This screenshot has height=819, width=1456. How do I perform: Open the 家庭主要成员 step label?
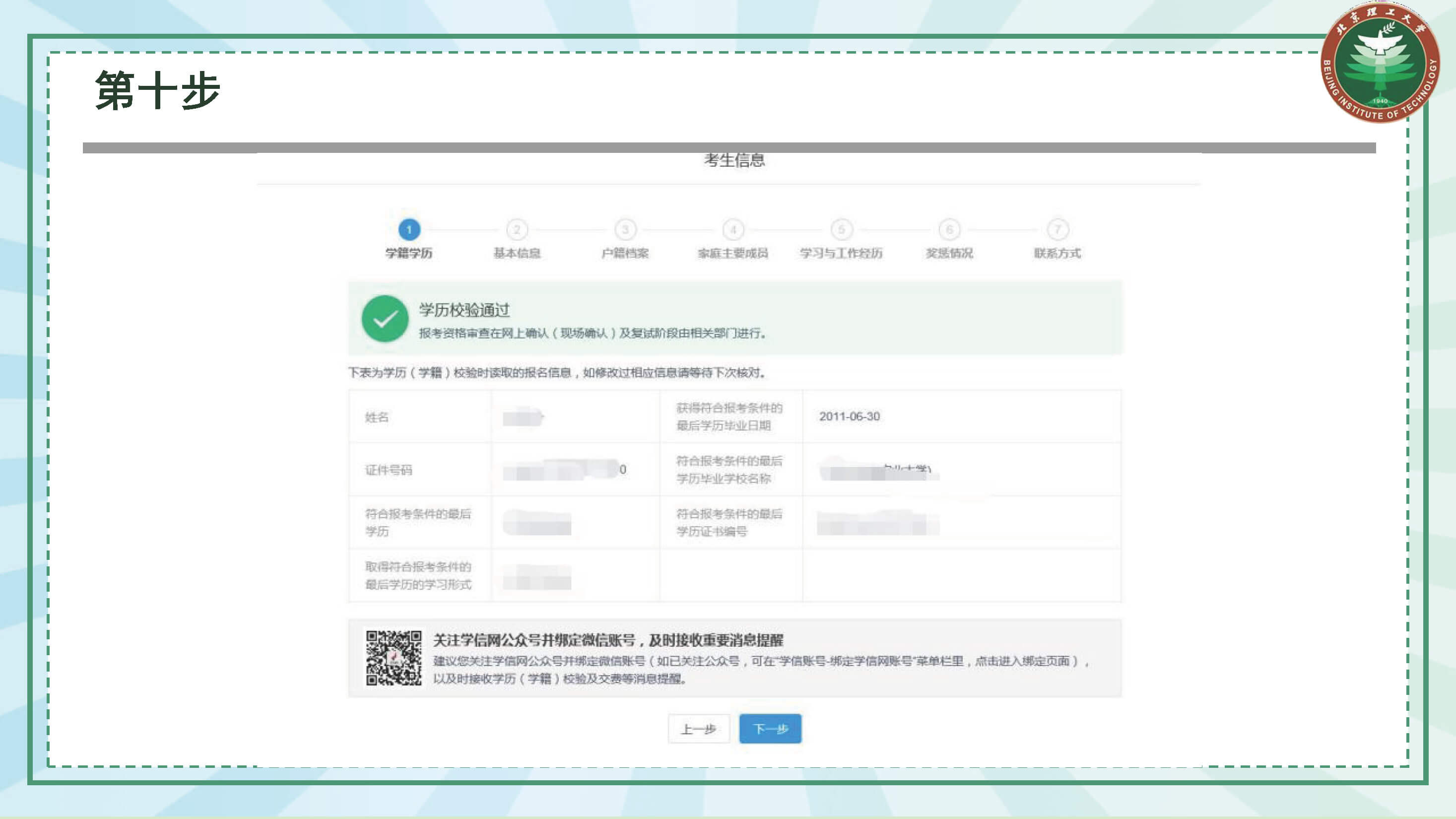tap(733, 253)
